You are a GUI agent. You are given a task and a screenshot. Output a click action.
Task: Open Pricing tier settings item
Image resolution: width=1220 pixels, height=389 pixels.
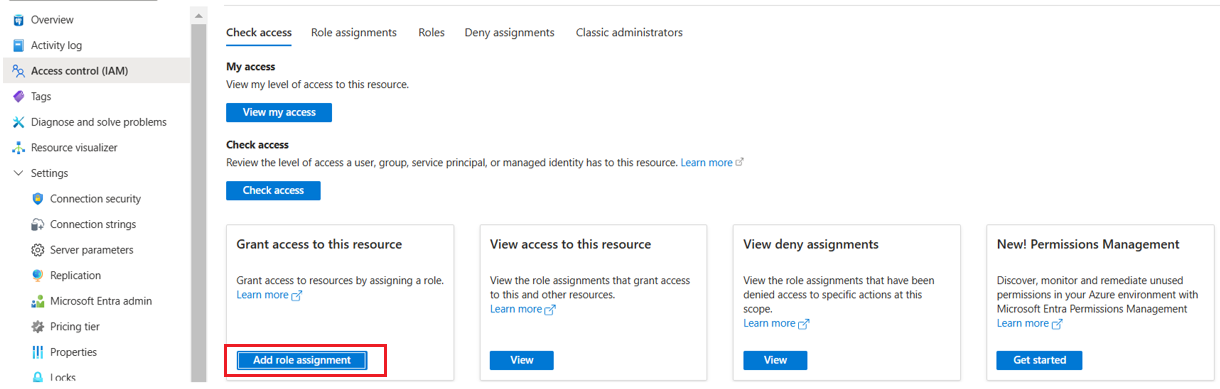coord(95,327)
